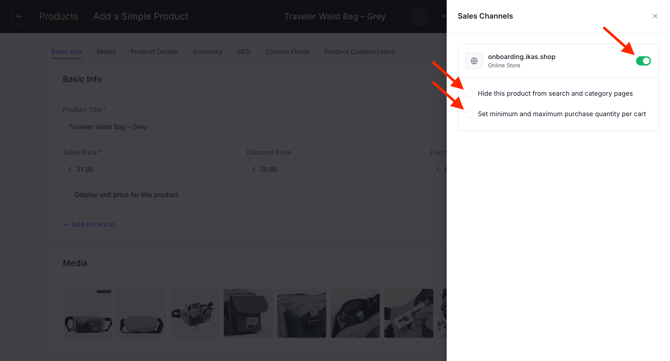
Task: Open the Inventory tab
Action: click(207, 52)
